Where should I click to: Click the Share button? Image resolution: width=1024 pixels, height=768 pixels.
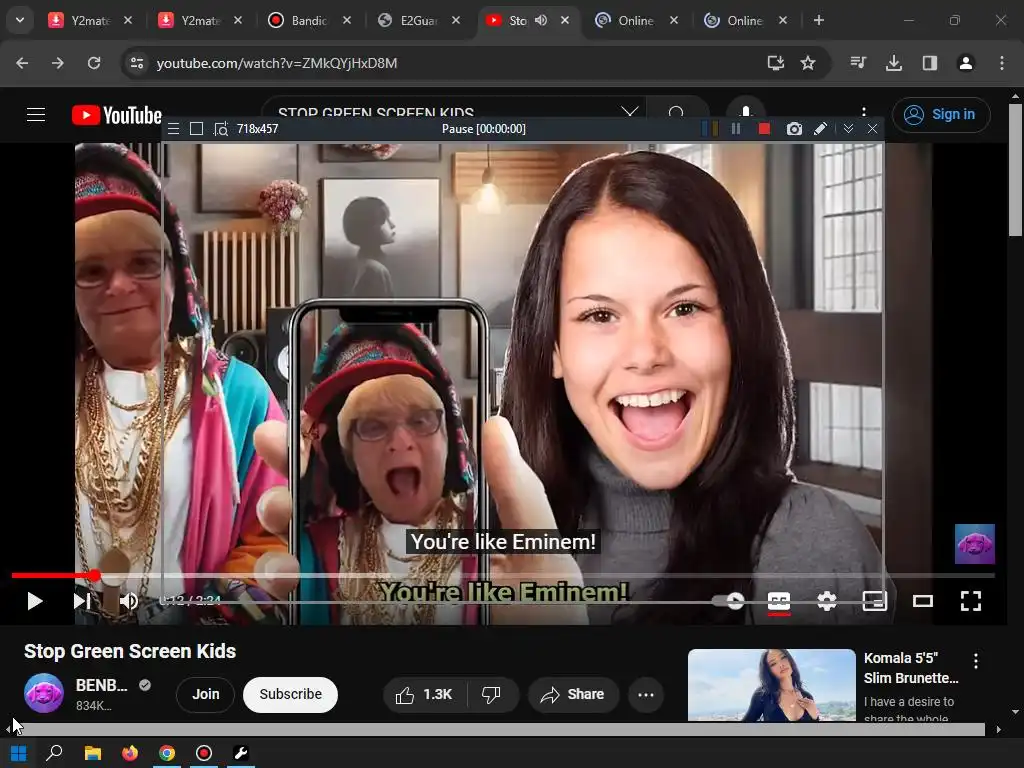573,694
